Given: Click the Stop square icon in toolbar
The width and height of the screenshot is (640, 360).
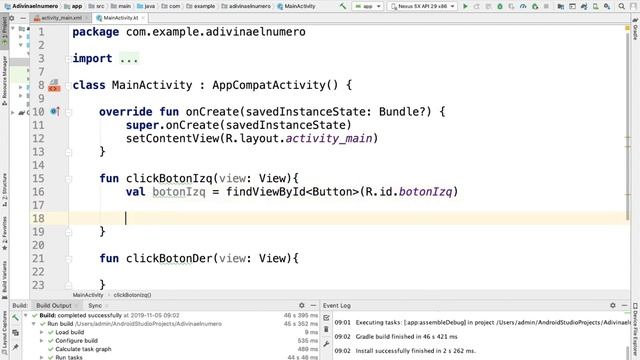Looking at the screenshot, I should coord(546,6).
